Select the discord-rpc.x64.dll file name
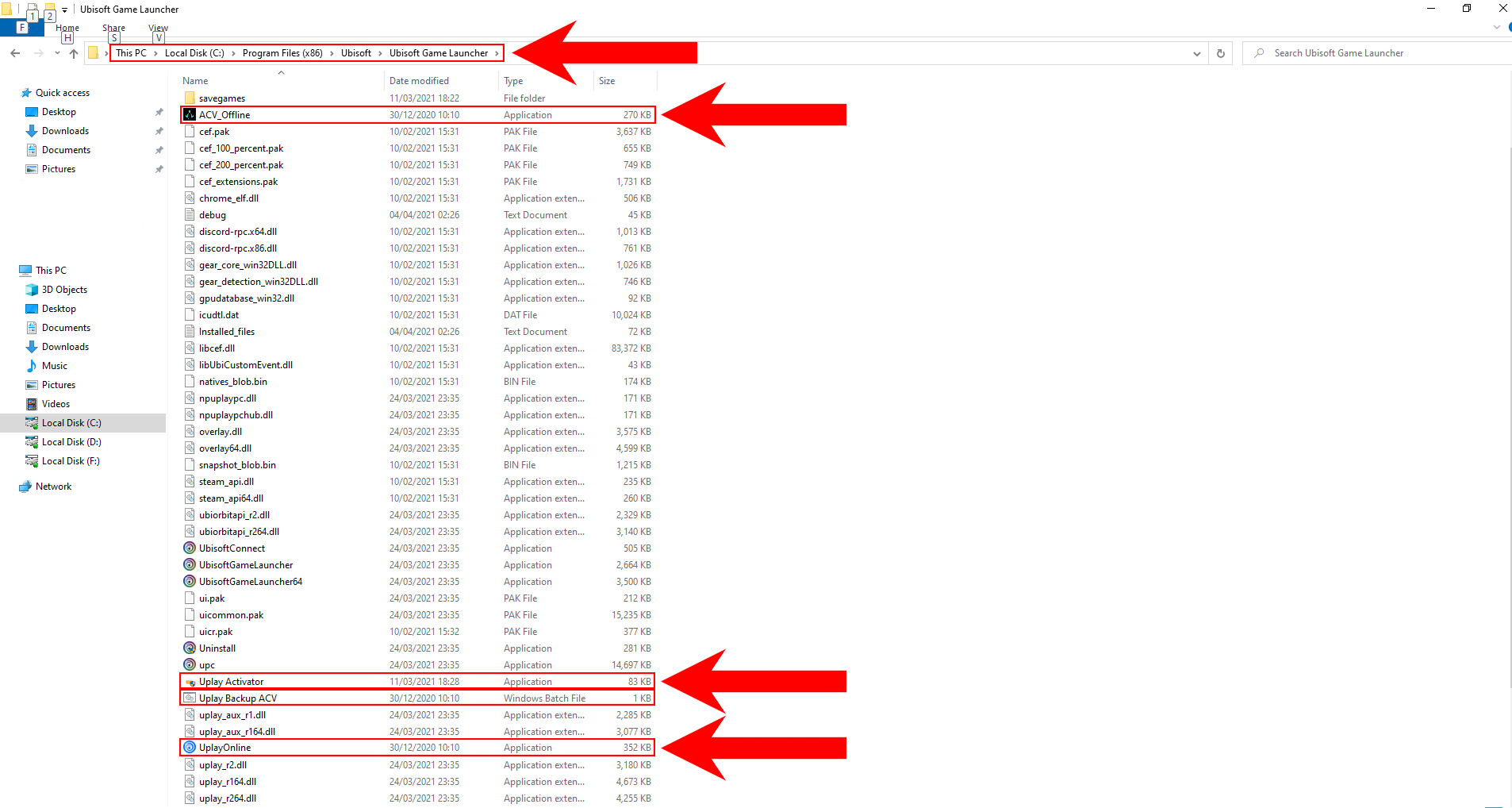Screen dimensions: 1512x808 [x=238, y=232]
